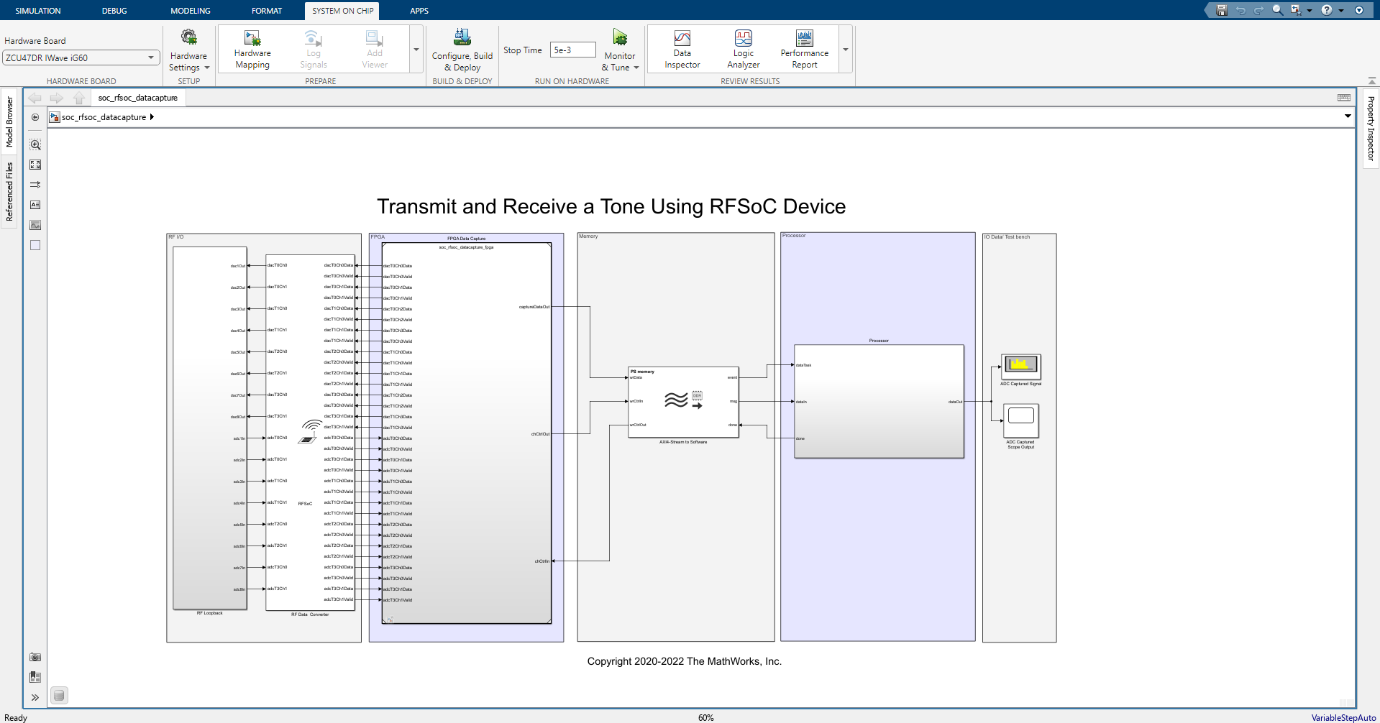Viewport: 1380px width, 723px height.
Task: Open the Debug ribbon tab
Action: 114,10
